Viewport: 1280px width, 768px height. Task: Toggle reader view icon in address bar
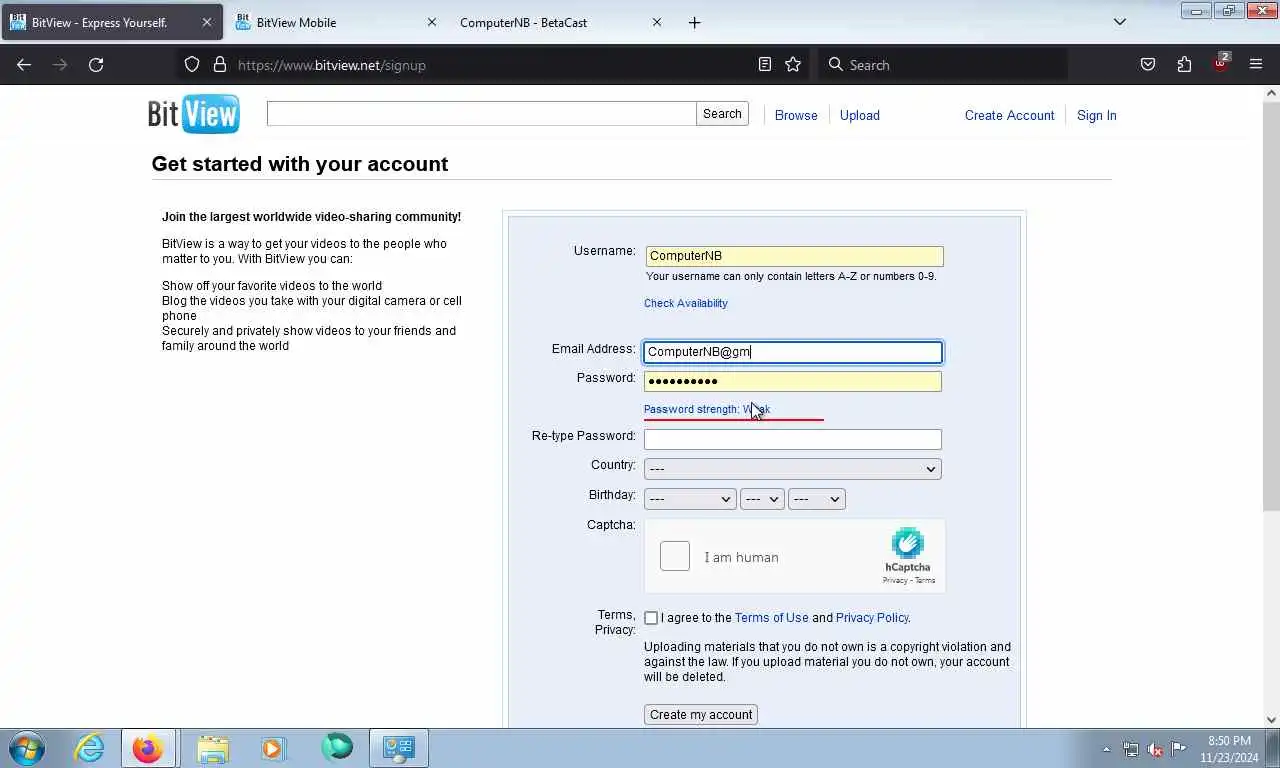pyautogui.click(x=765, y=65)
